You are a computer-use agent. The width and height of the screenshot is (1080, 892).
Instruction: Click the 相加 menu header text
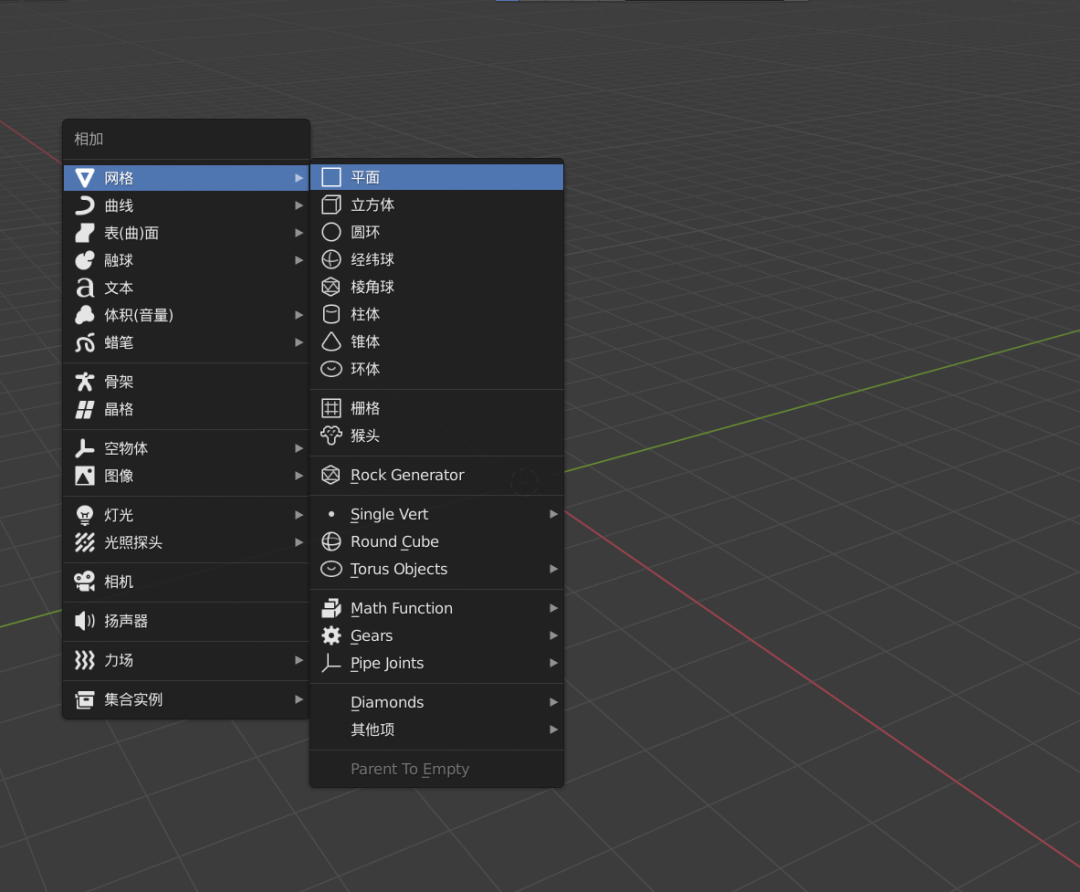(x=89, y=139)
